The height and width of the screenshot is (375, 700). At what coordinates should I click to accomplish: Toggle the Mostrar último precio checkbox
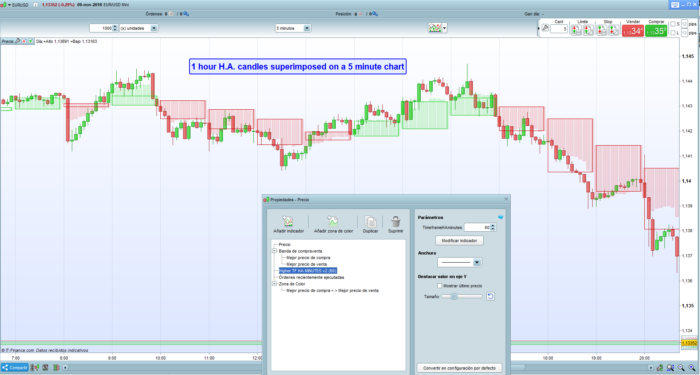(x=439, y=286)
